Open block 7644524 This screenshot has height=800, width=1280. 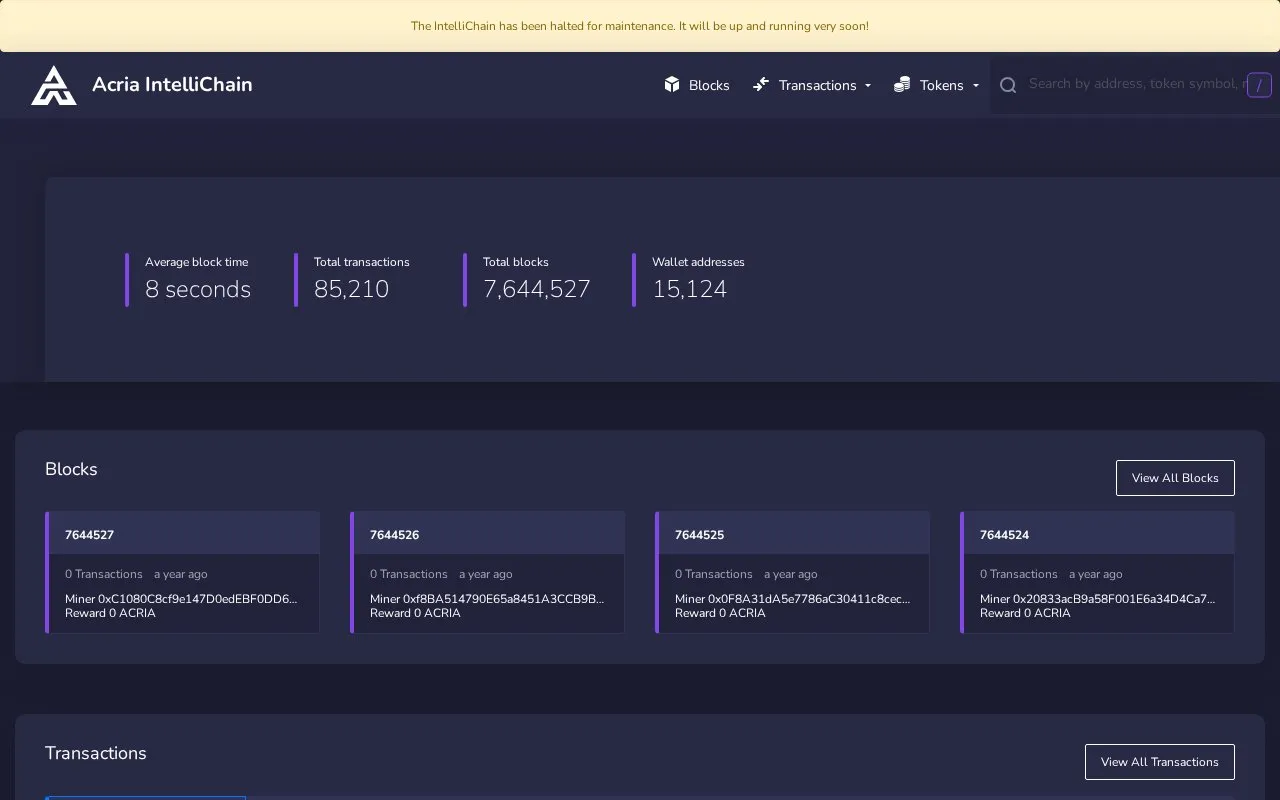click(x=1004, y=535)
